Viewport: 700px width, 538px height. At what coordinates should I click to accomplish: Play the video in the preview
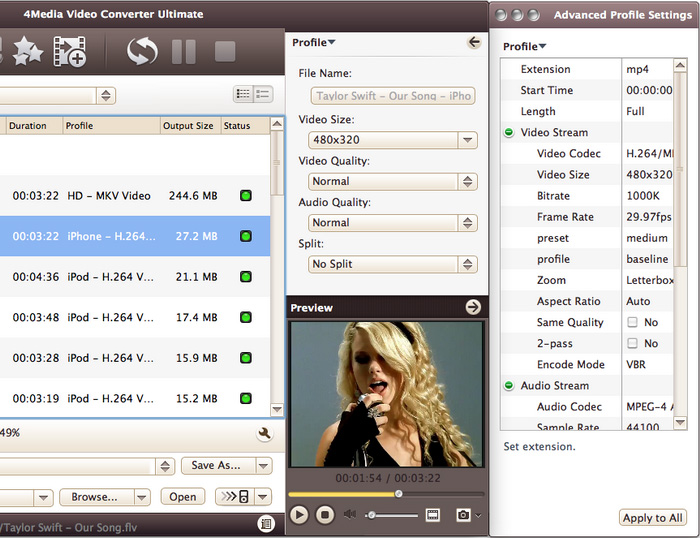pyautogui.click(x=299, y=515)
